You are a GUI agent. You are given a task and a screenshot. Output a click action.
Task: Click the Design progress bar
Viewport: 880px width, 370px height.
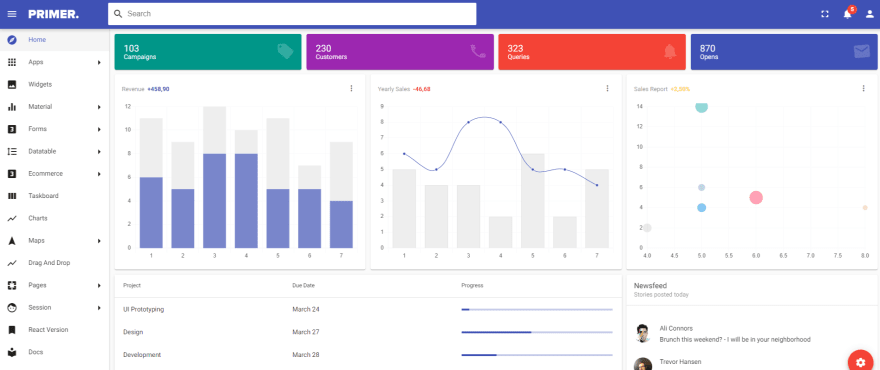537,332
